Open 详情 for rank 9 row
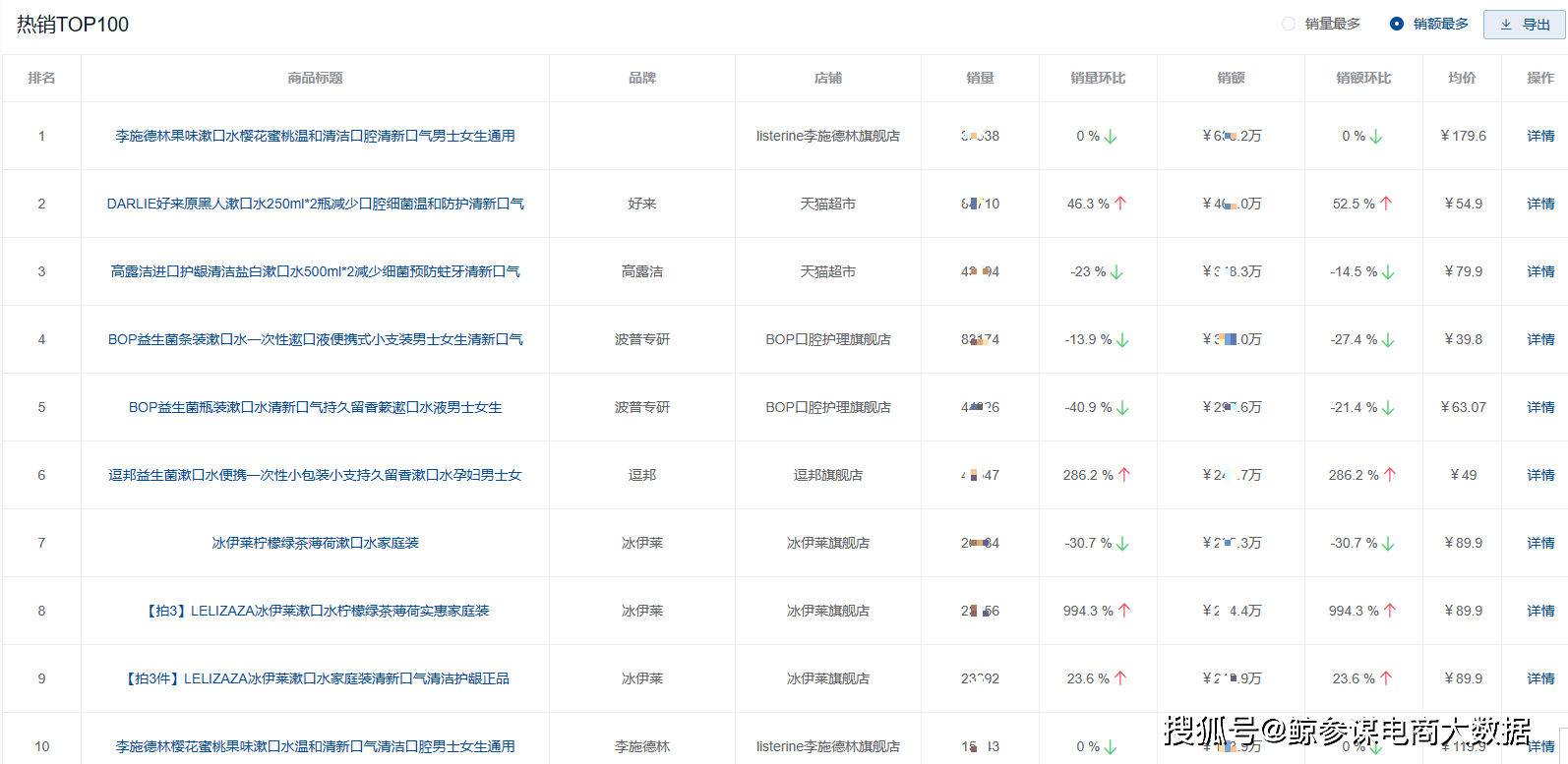 coord(1540,678)
